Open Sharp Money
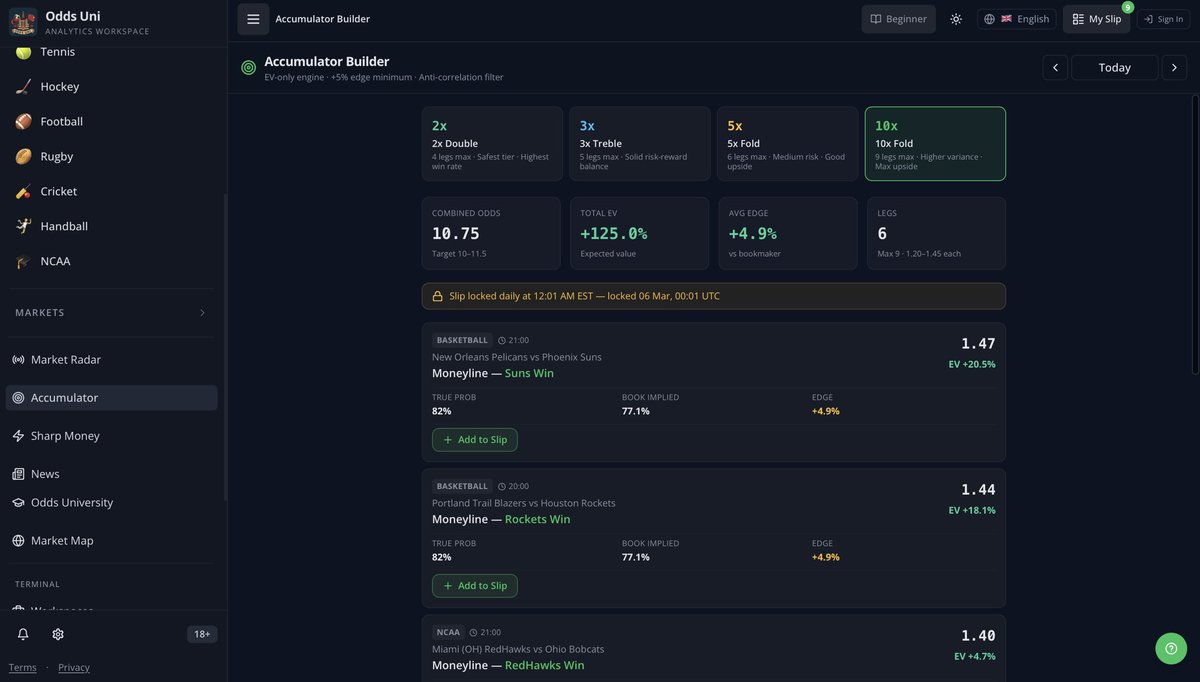This screenshot has width=1200, height=682. pyautogui.click(x=113, y=436)
